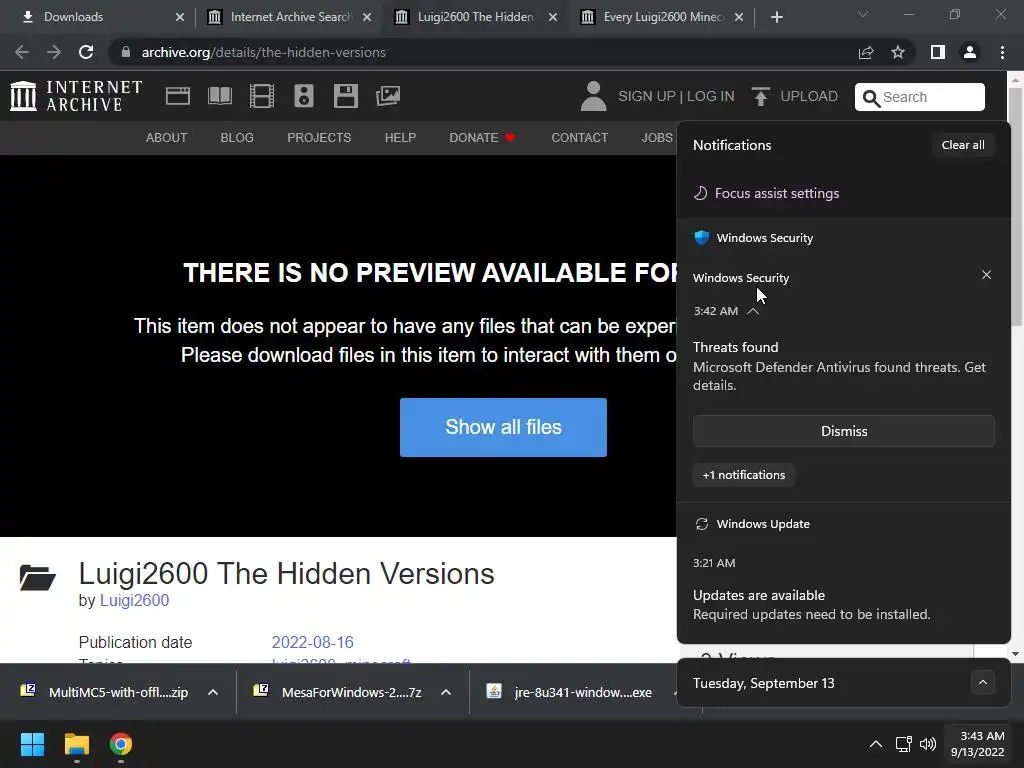Open CONTACT menu item
The height and width of the screenshot is (768, 1024).
(x=579, y=138)
